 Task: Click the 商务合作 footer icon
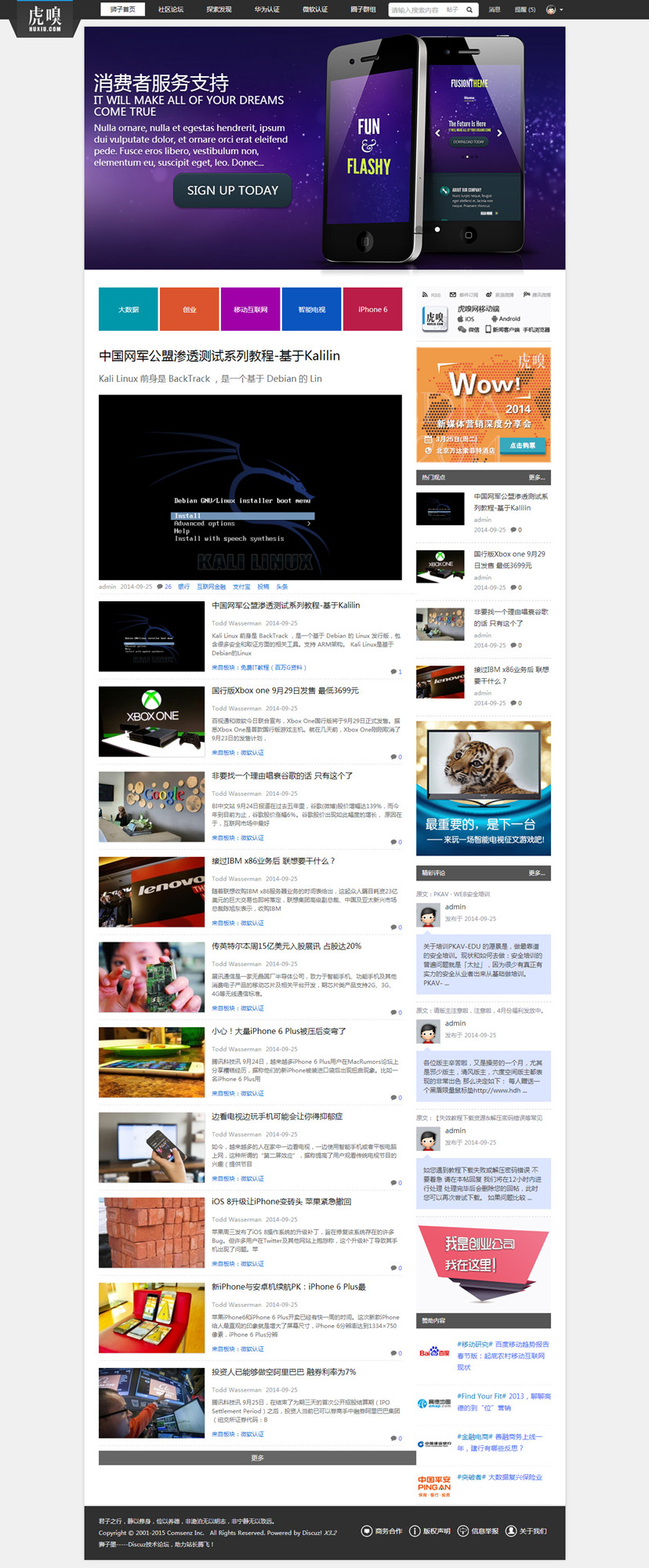[x=367, y=1531]
